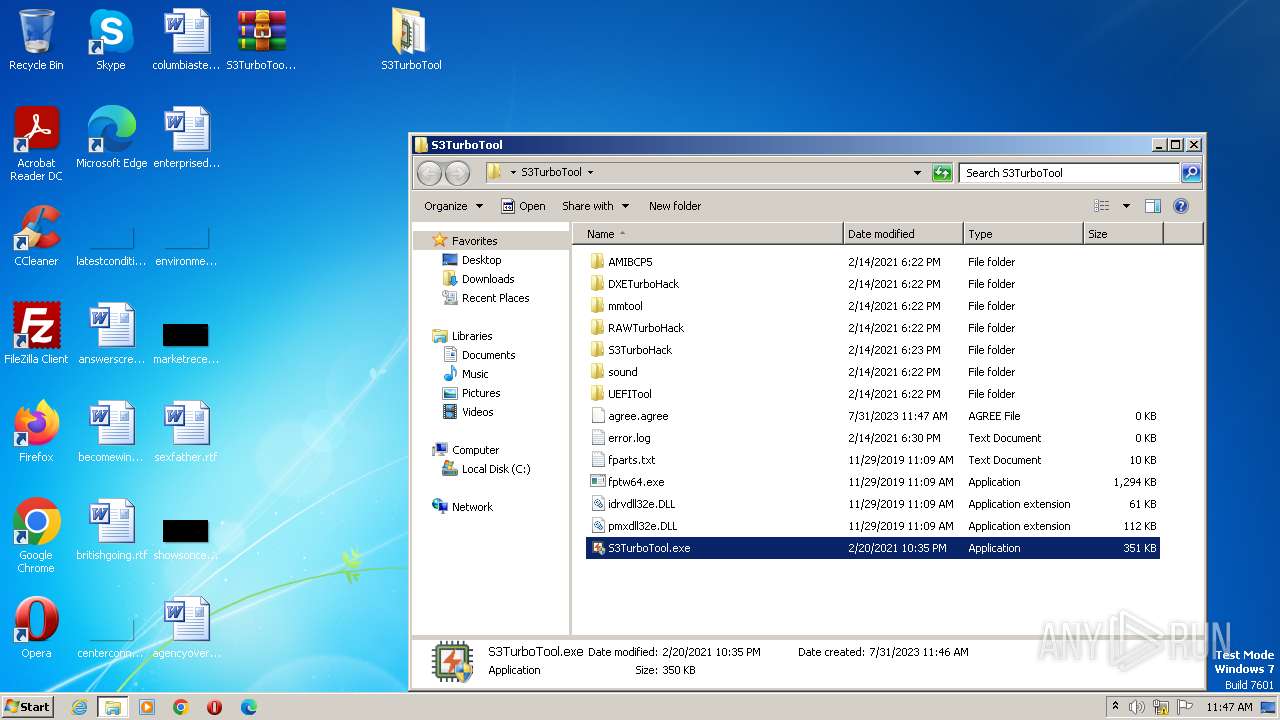1280x720 pixels.
Task: Refresh the S3TurboTool folder view
Action: 942,173
